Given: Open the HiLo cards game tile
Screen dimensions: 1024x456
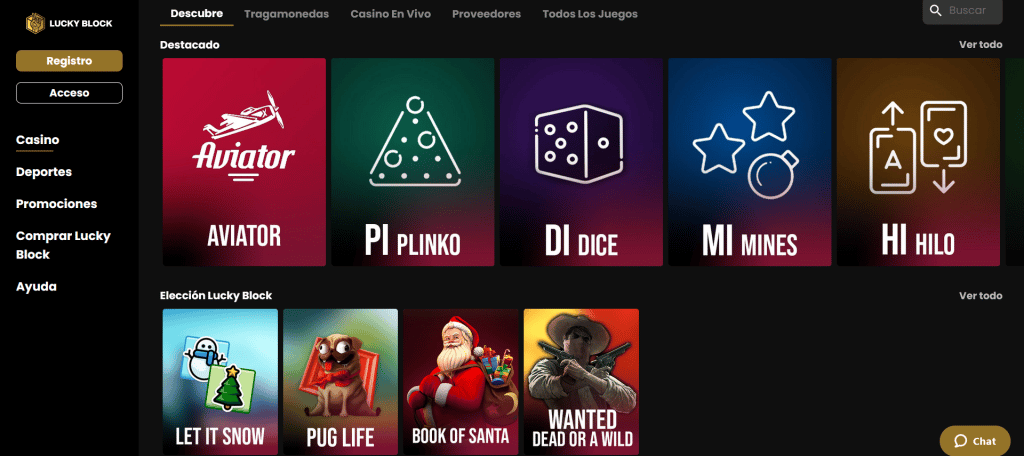Looking at the screenshot, I should (918, 162).
